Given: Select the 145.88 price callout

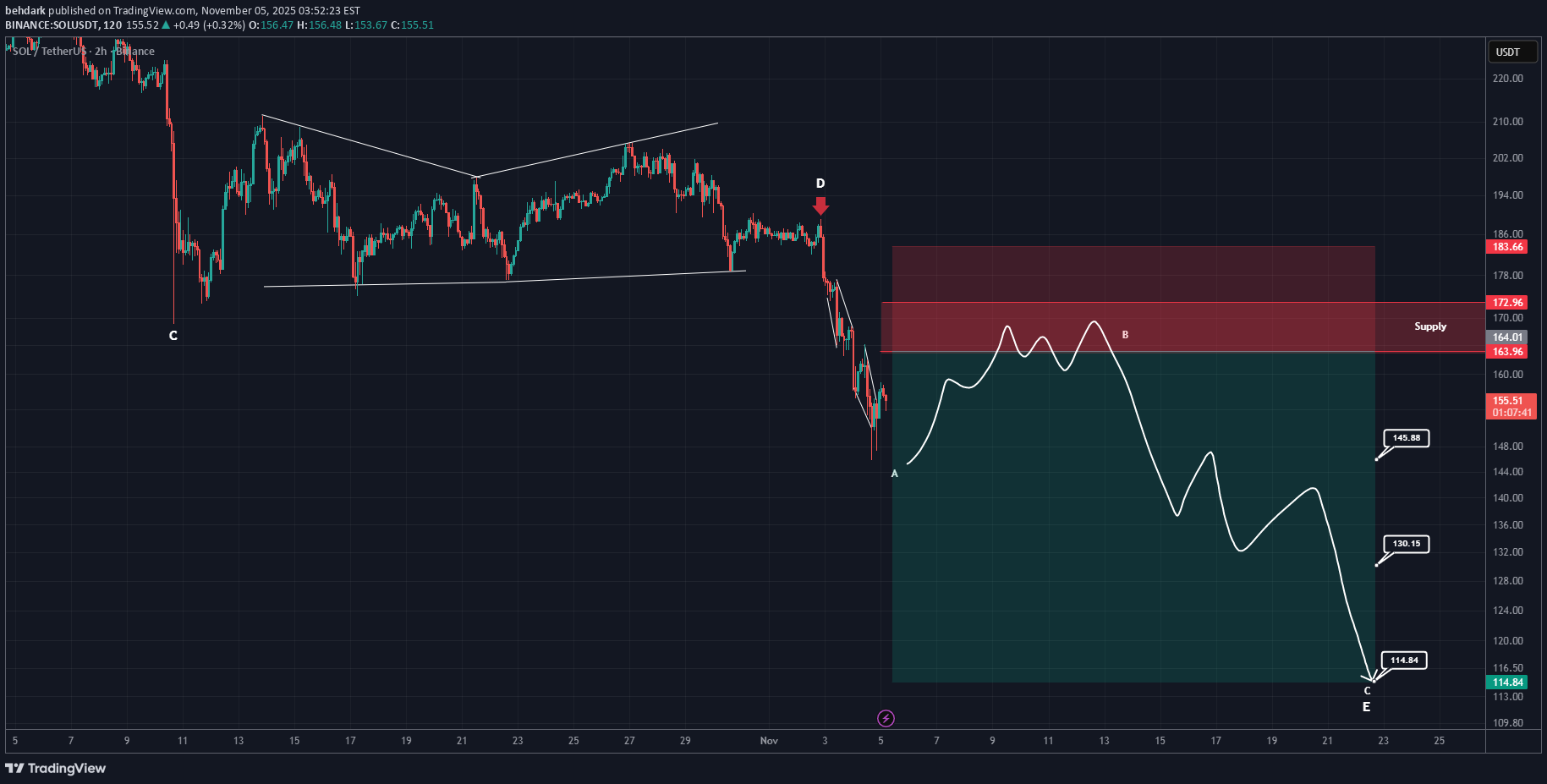Looking at the screenshot, I should coord(1406,438).
